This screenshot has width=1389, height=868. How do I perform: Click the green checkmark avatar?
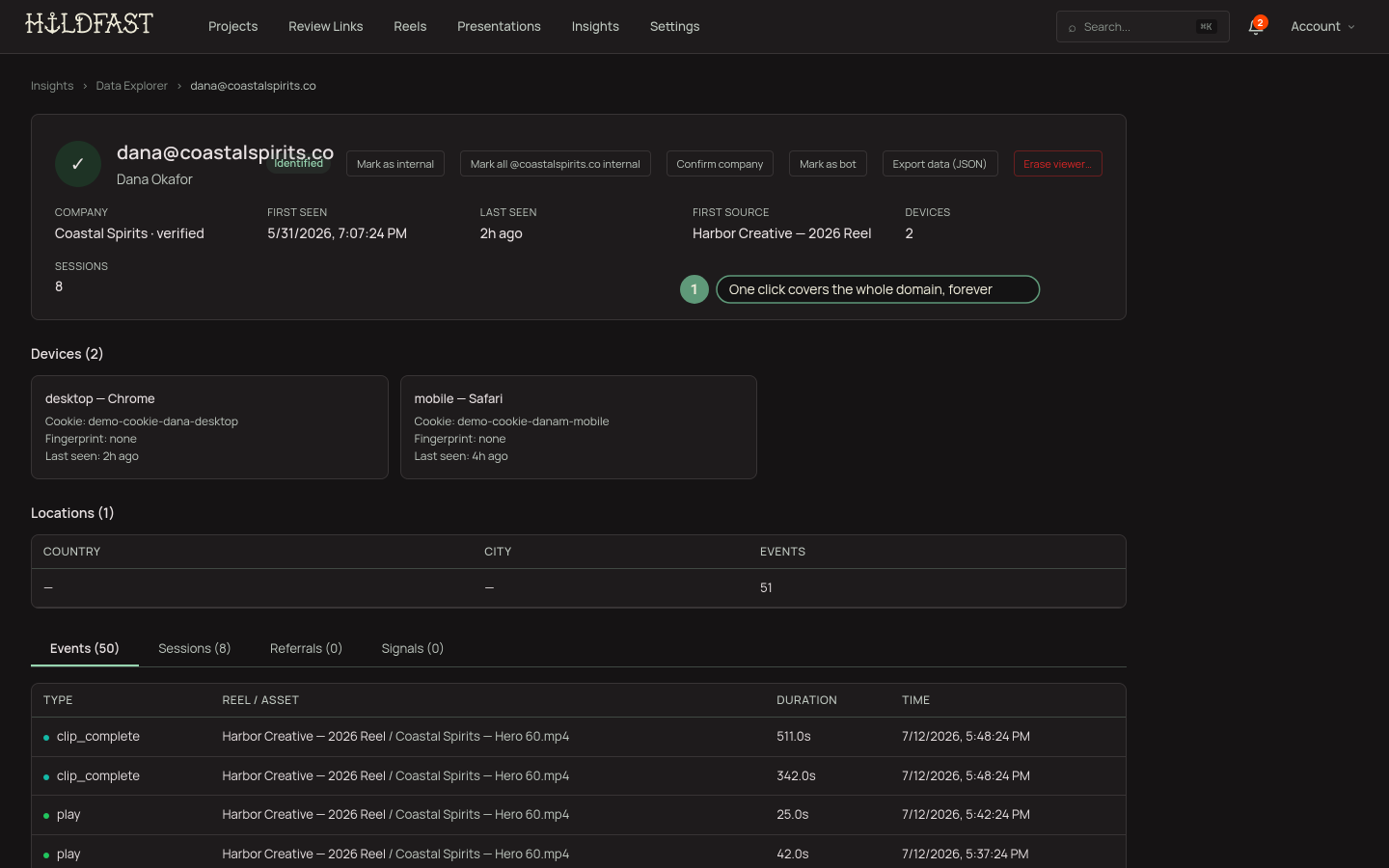tap(78, 164)
